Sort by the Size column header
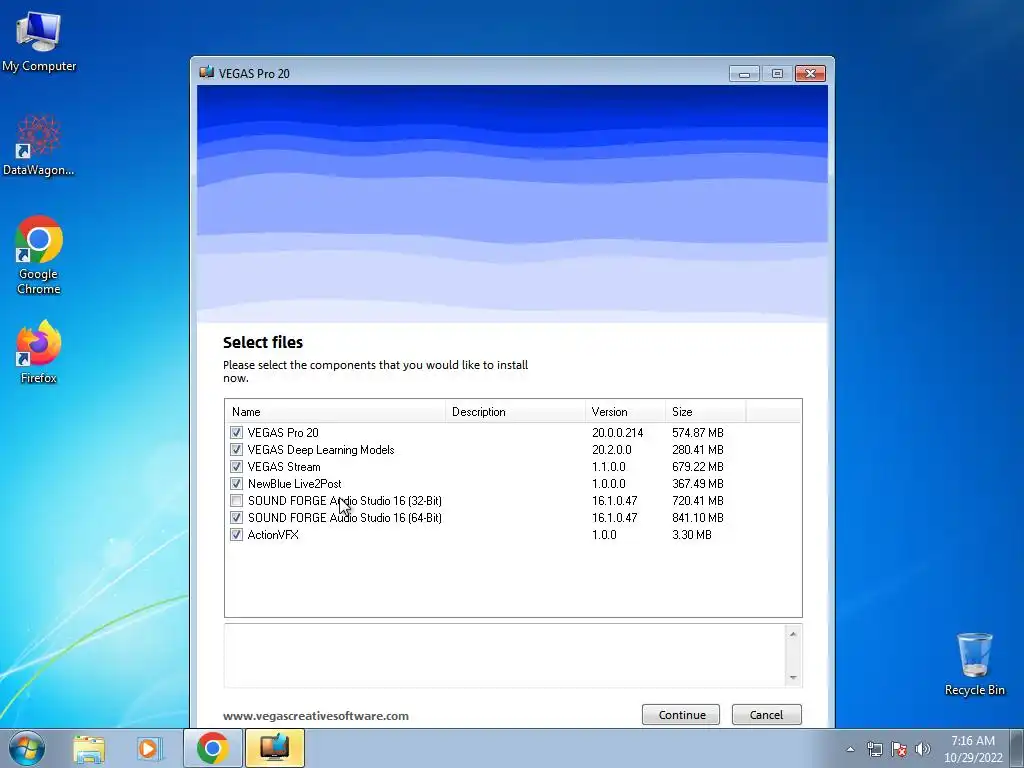 (x=705, y=411)
